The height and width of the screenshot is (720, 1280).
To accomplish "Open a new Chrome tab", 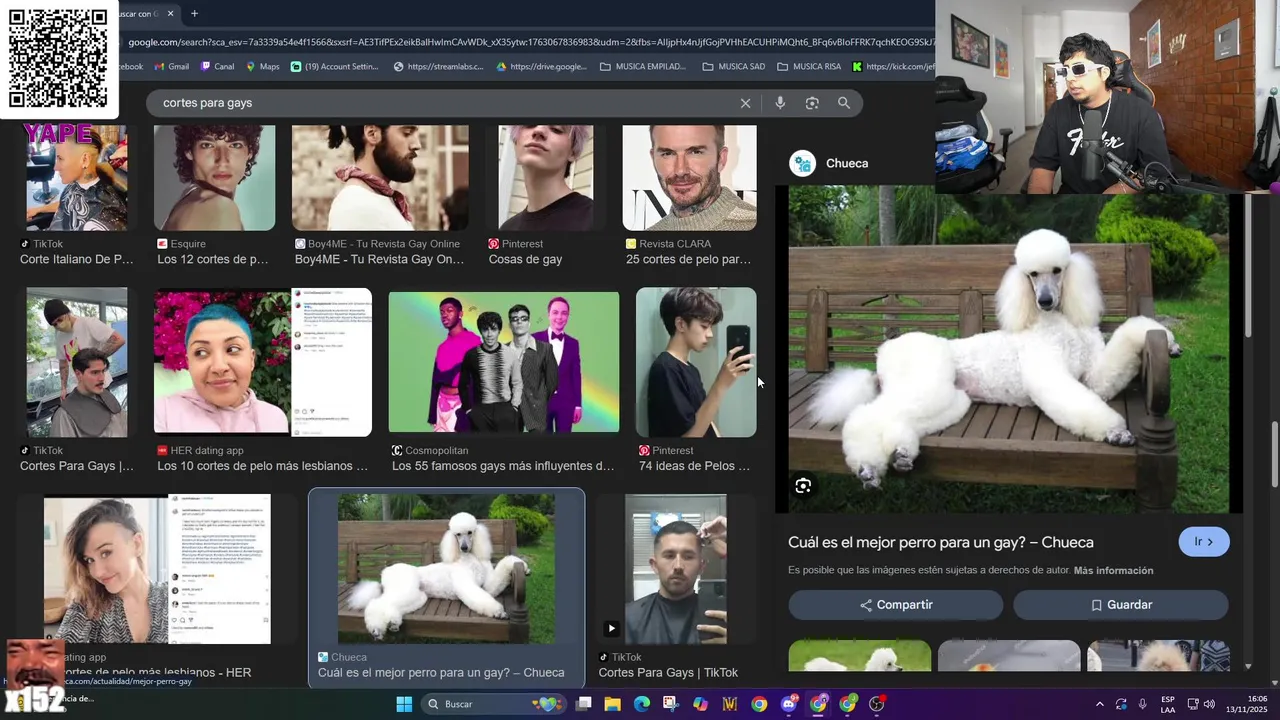I will click(194, 14).
